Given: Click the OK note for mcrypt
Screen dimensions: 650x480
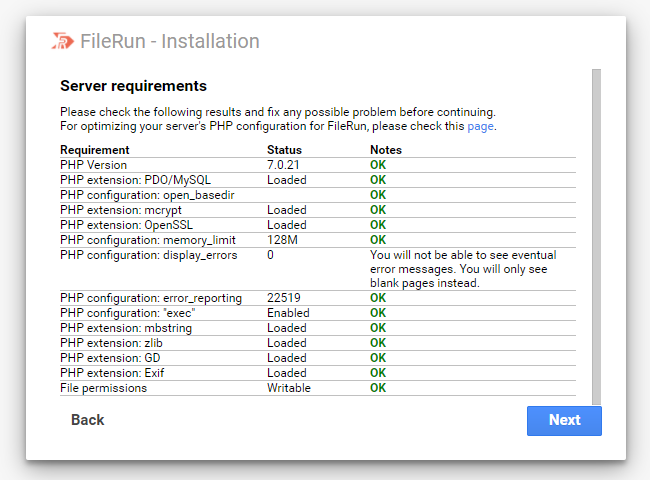Looking at the screenshot, I should coord(378,210).
